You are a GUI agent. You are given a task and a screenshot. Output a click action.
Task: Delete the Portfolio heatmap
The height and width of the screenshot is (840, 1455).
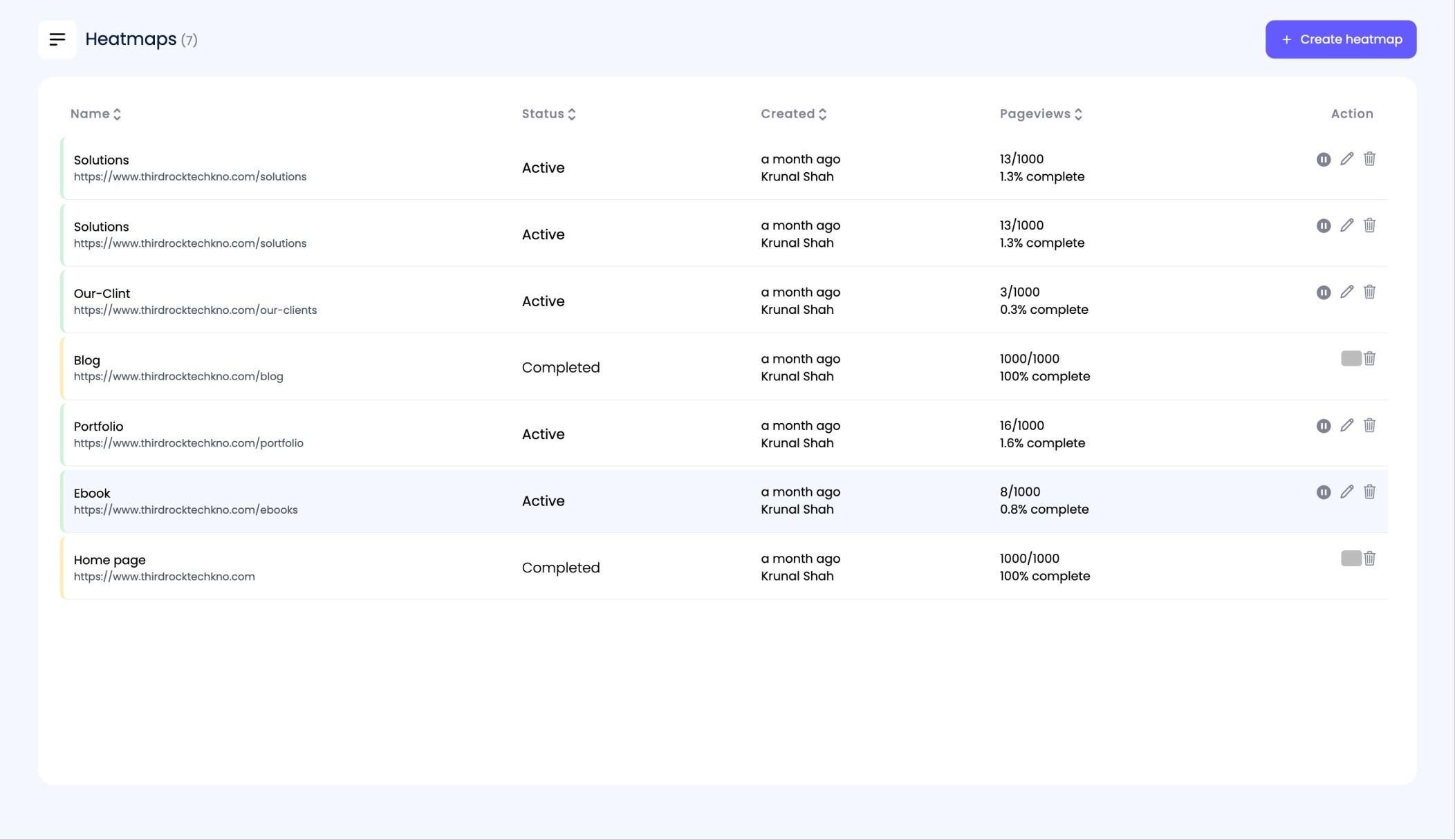[x=1370, y=425]
